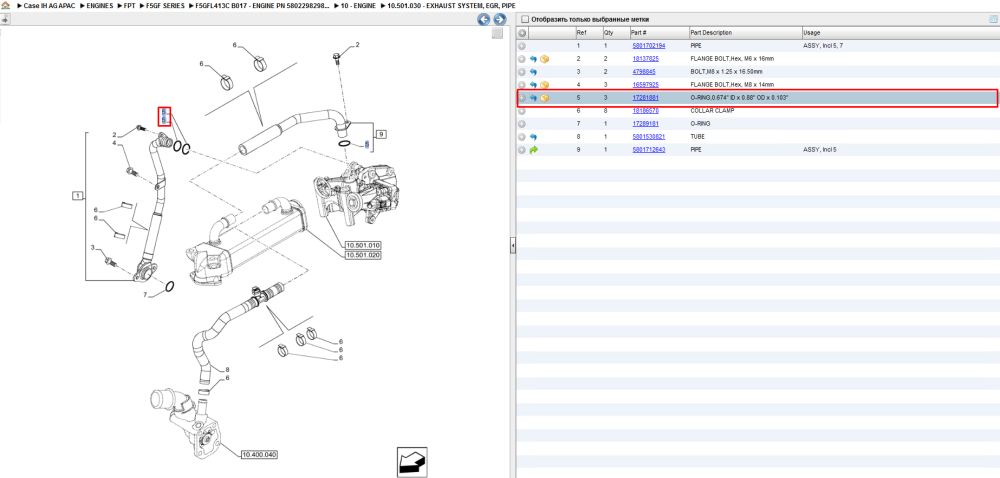The image size is (1000, 478).
Task: Click blue arrow icon for O-RING 17281881
Action: tap(533, 98)
